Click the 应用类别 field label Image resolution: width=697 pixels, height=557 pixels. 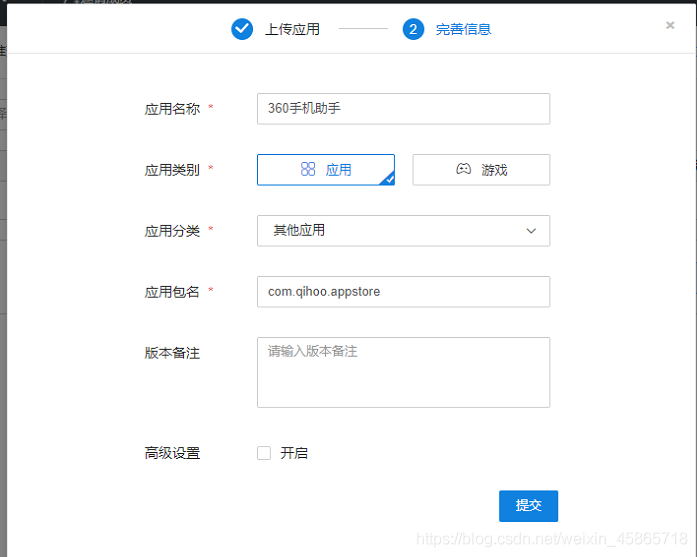coord(172,170)
